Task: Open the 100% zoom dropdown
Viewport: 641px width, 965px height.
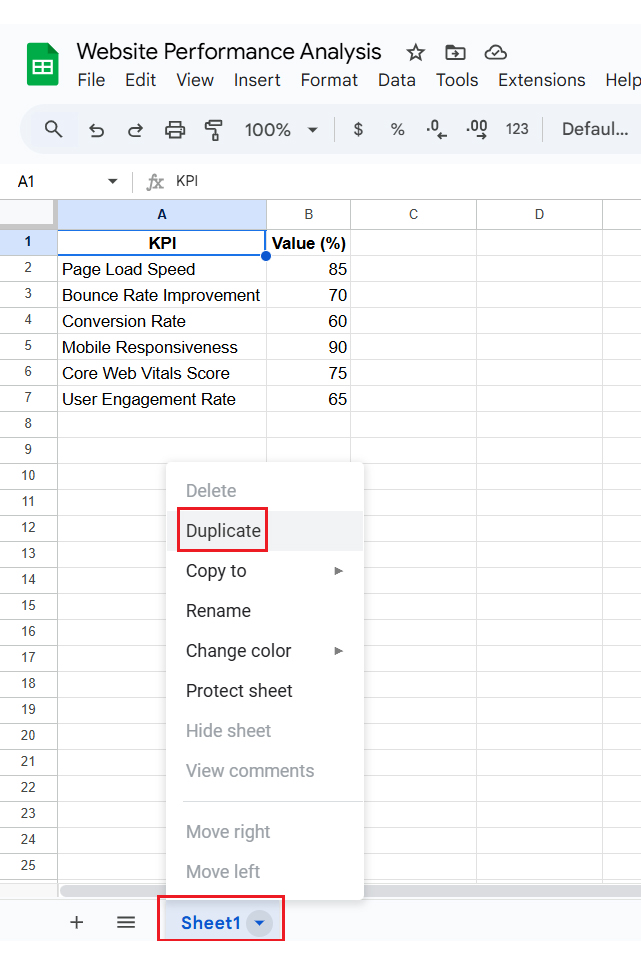Action: pos(281,130)
